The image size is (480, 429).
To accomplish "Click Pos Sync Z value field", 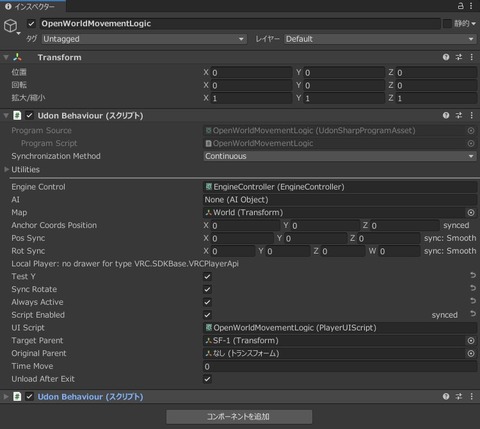I will [389, 238].
